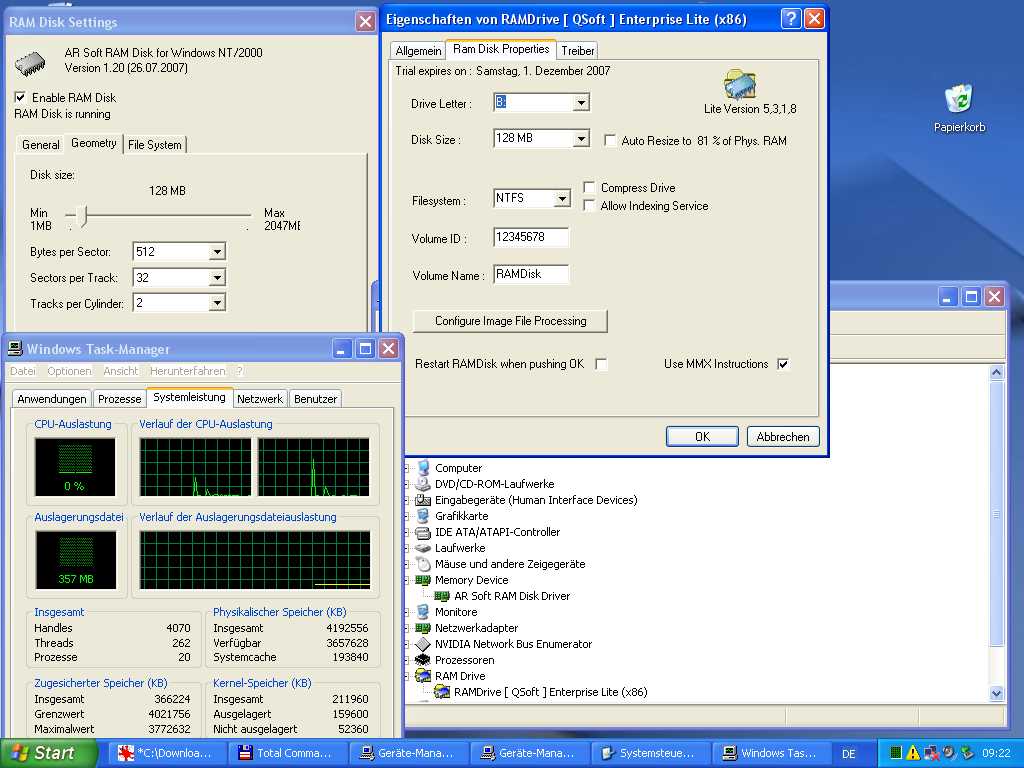Image resolution: width=1024 pixels, height=768 pixels.
Task: Select the Memory Device chip icon
Action: pyautogui.click(x=423, y=580)
